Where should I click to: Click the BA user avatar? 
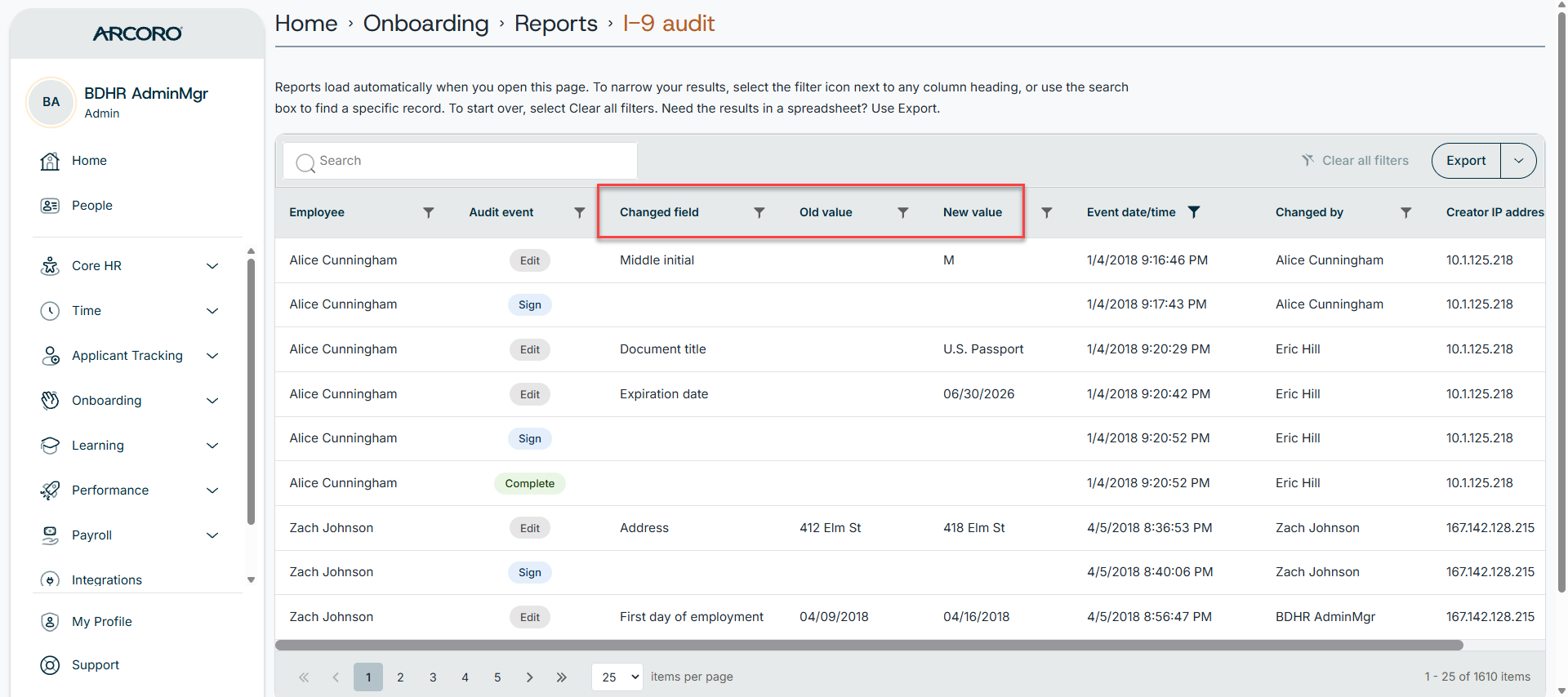click(x=51, y=102)
